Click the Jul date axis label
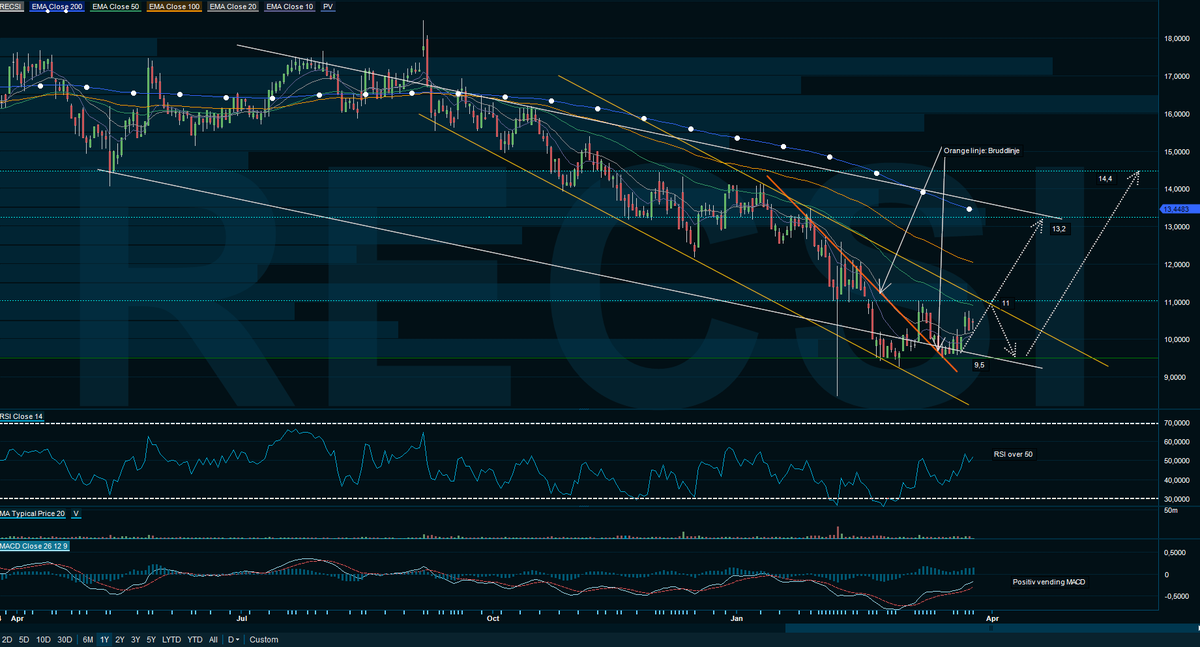Screen dimensions: 1200x647 point(243,619)
